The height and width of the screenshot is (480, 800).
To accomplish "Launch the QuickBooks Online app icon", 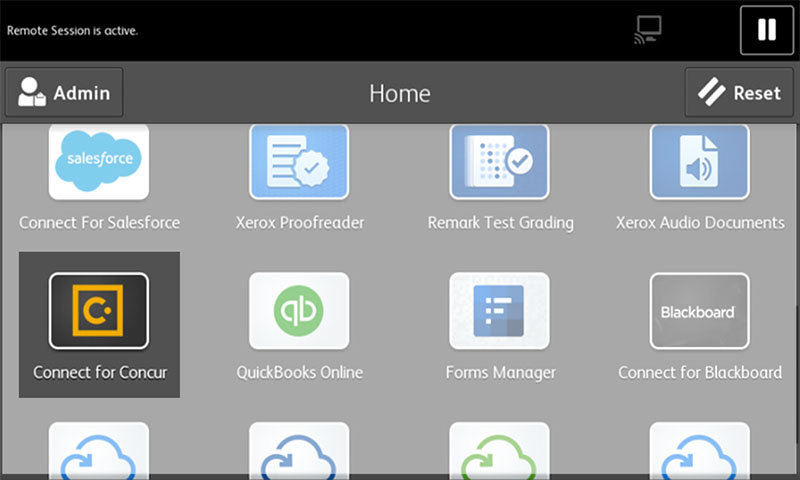I will tap(299, 311).
